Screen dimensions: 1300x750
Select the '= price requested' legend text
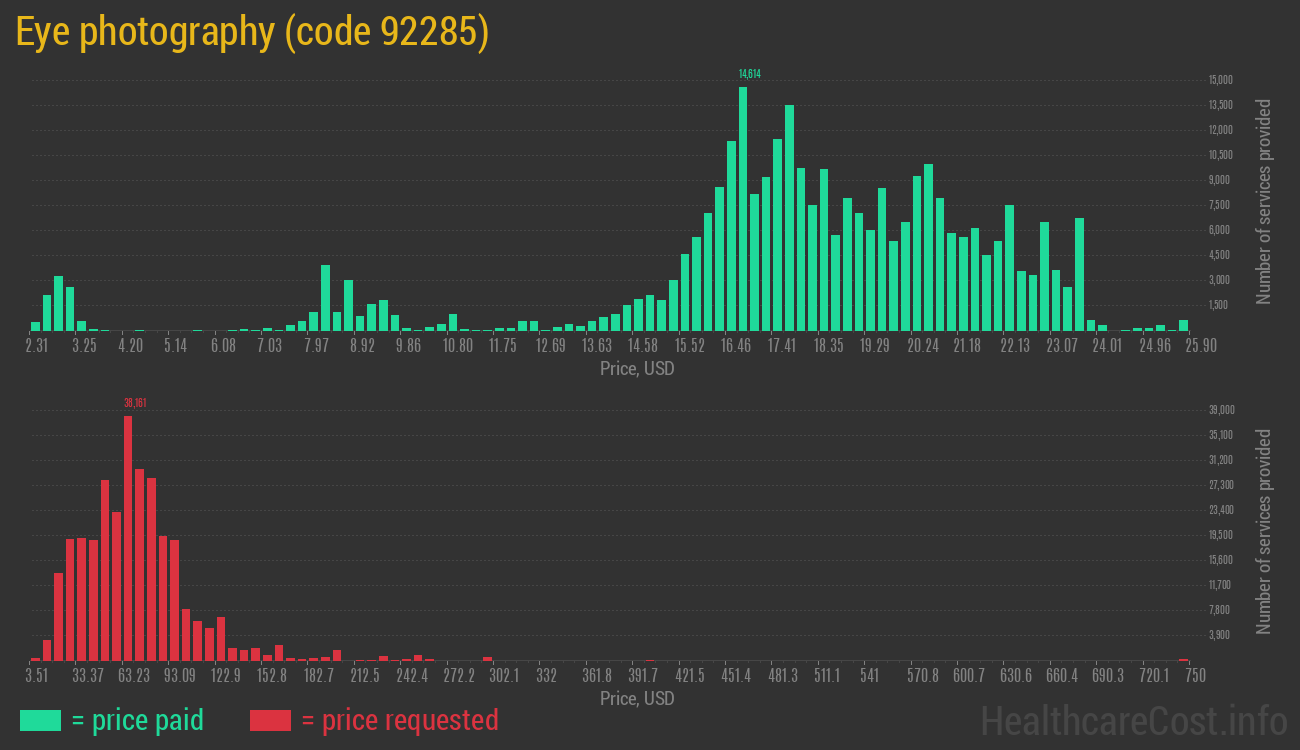coord(399,720)
